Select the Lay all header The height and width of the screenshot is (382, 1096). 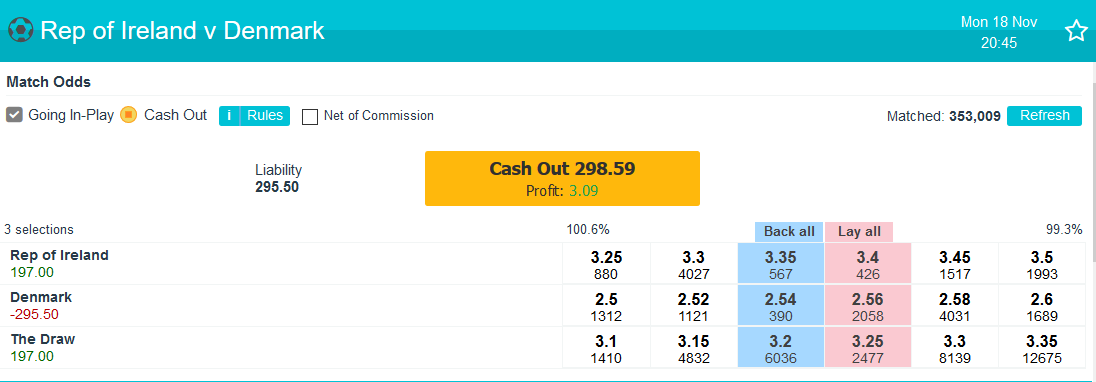pyautogui.click(x=859, y=232)
